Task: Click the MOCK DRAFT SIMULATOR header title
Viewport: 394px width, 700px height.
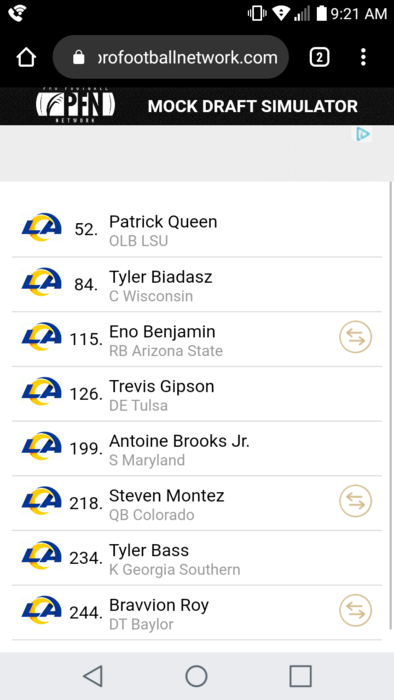Action: 253,106
